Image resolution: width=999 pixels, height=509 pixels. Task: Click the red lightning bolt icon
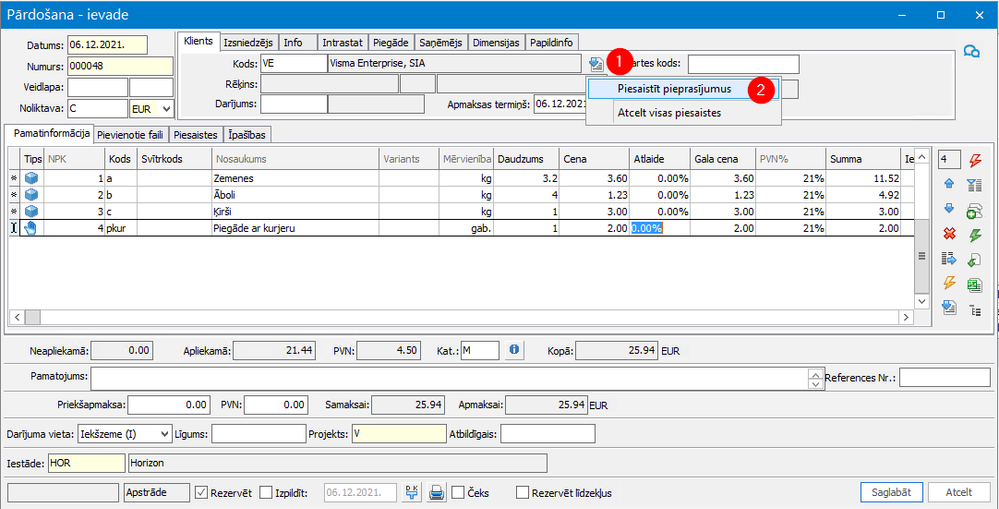[x=976, y=159]
